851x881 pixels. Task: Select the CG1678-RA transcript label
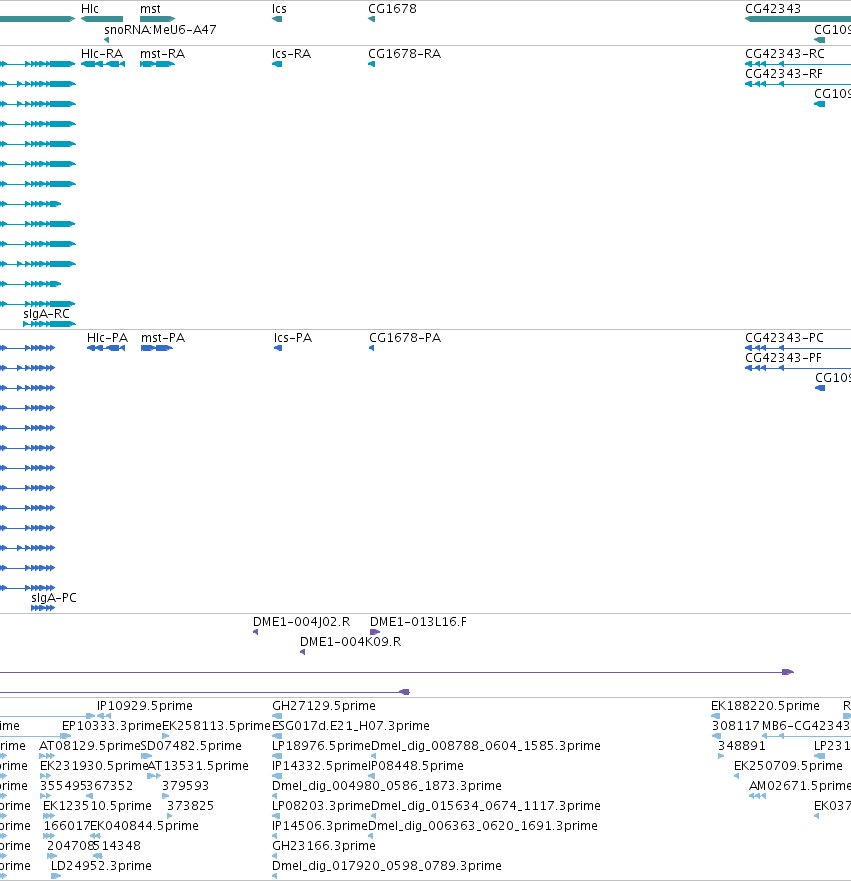coord(404,54)
